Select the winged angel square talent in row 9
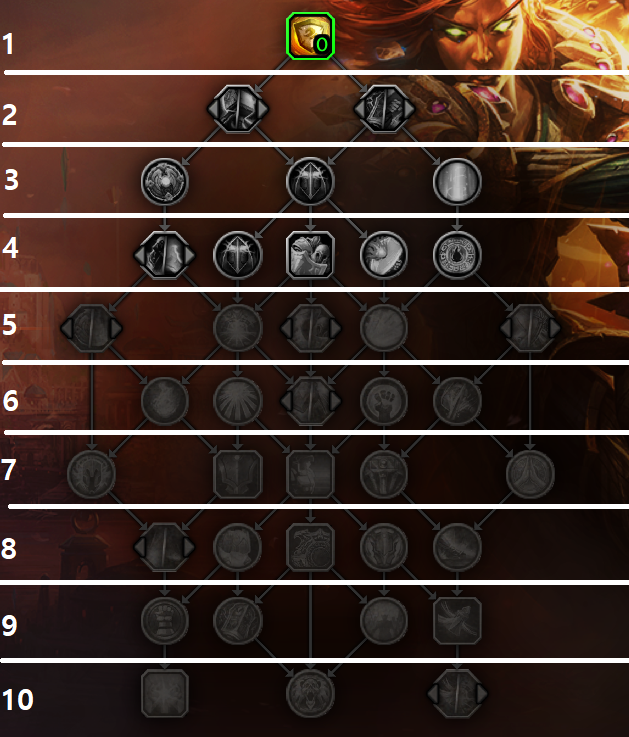Screen dimensions: 629x737 click(457, 620)
